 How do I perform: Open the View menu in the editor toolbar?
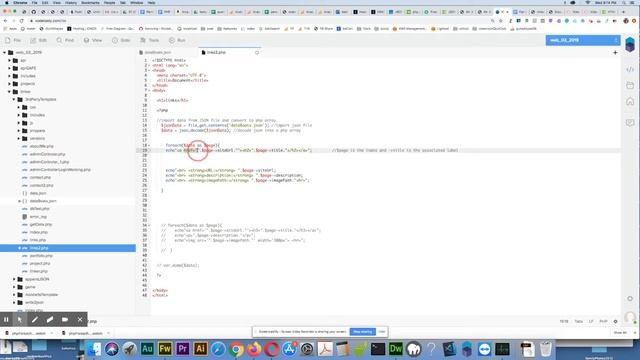93,40
